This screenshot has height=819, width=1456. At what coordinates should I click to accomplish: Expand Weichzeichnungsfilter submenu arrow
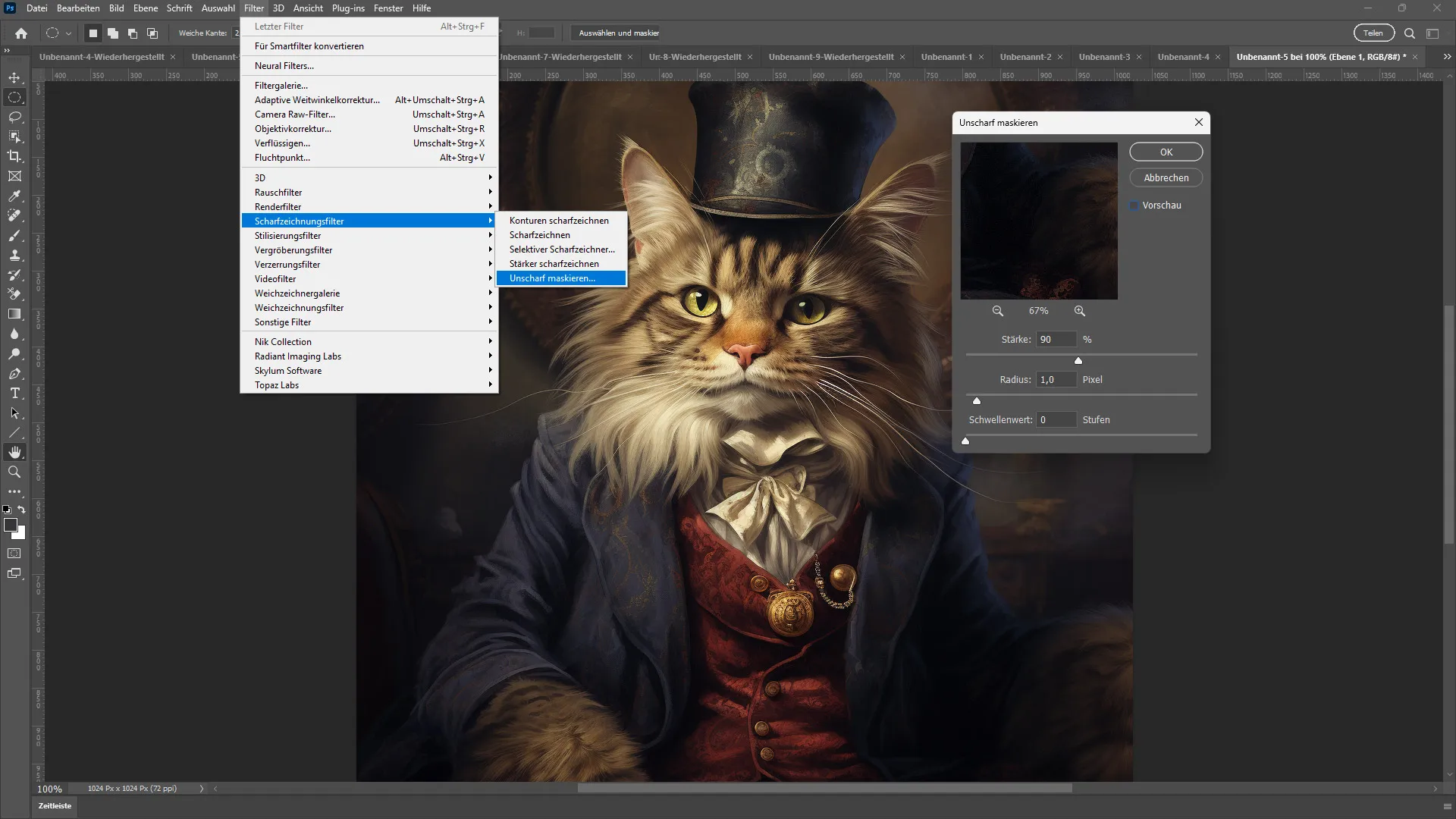pos(489,307)
